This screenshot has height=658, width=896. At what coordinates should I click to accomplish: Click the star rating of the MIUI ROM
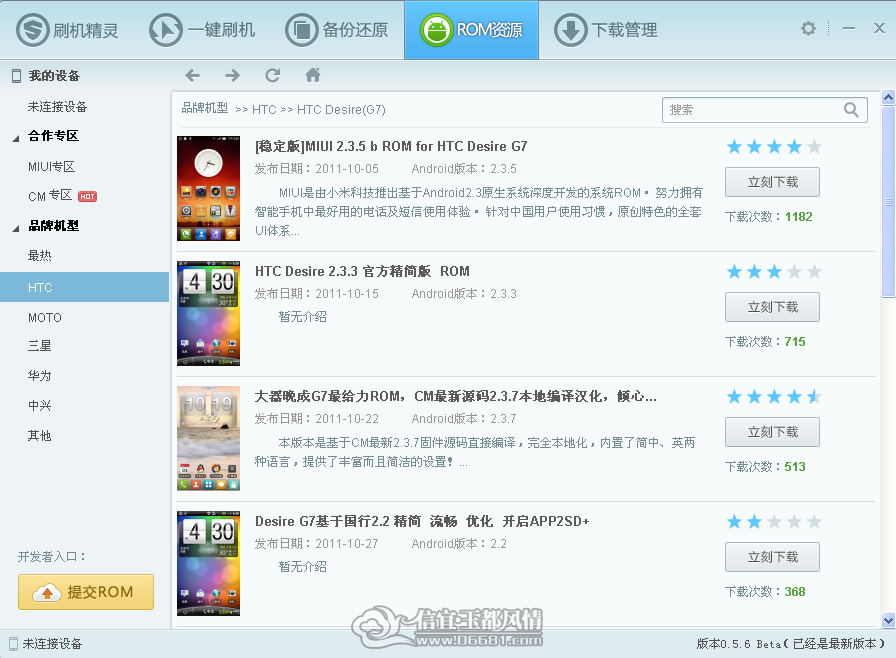(774, 147)
